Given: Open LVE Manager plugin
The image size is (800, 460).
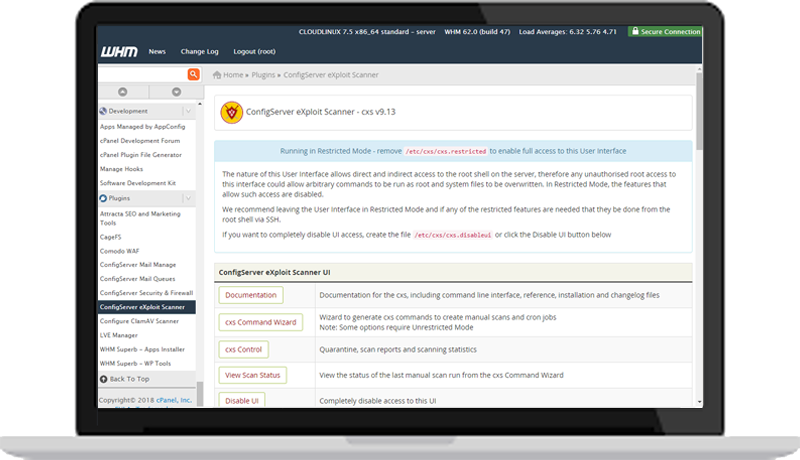Looking at the screenshot, I should point(119,336).
